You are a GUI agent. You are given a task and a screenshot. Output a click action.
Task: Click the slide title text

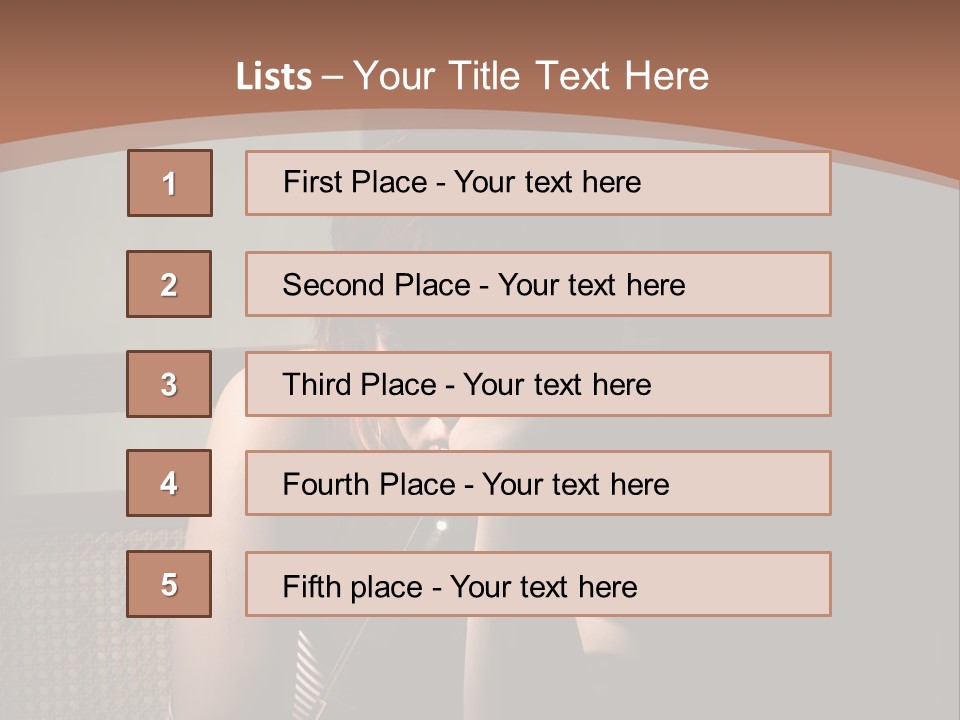(472, 76)
